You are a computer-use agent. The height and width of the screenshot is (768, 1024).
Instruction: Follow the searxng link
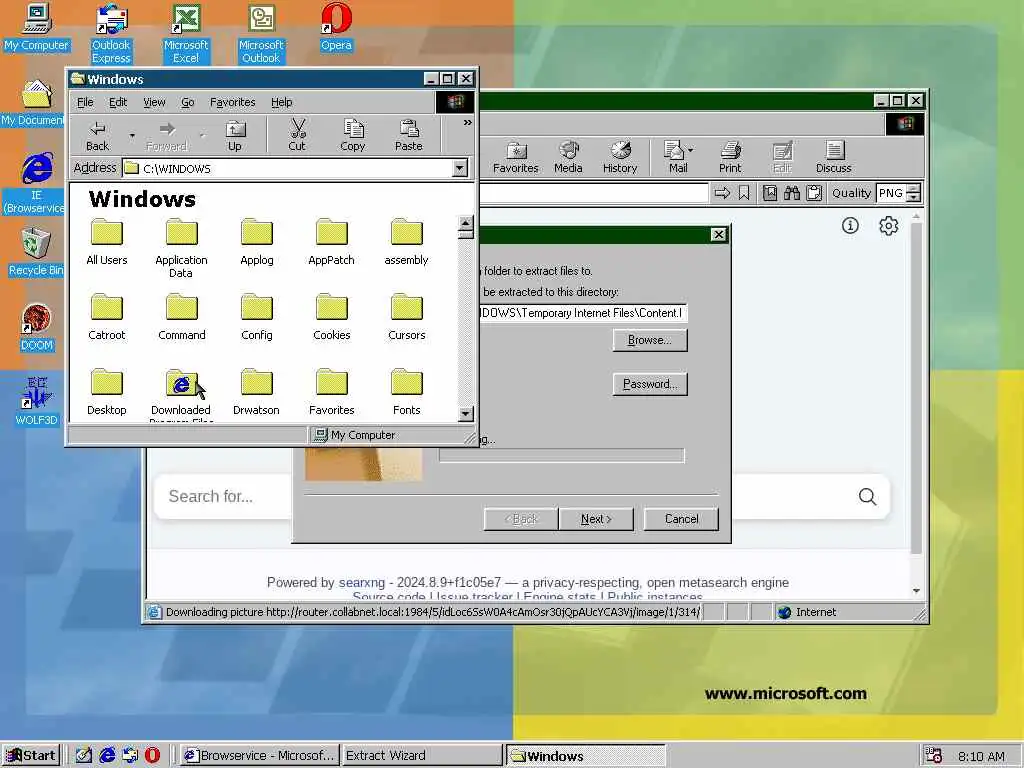click(x=362, y=583)
